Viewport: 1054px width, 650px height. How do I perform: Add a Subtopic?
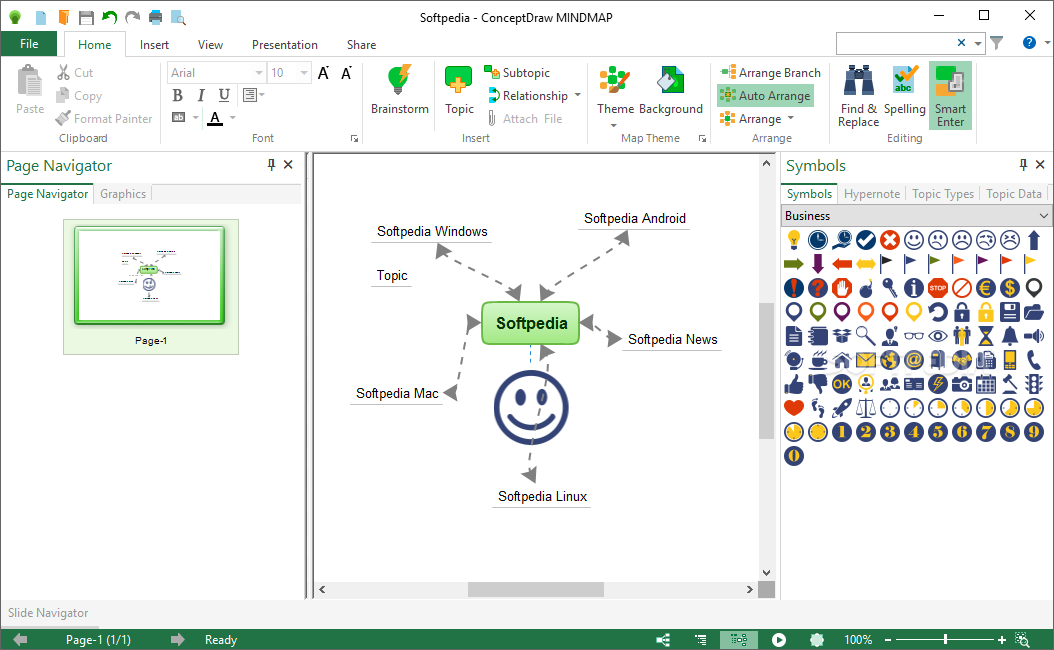pos(517,73)
